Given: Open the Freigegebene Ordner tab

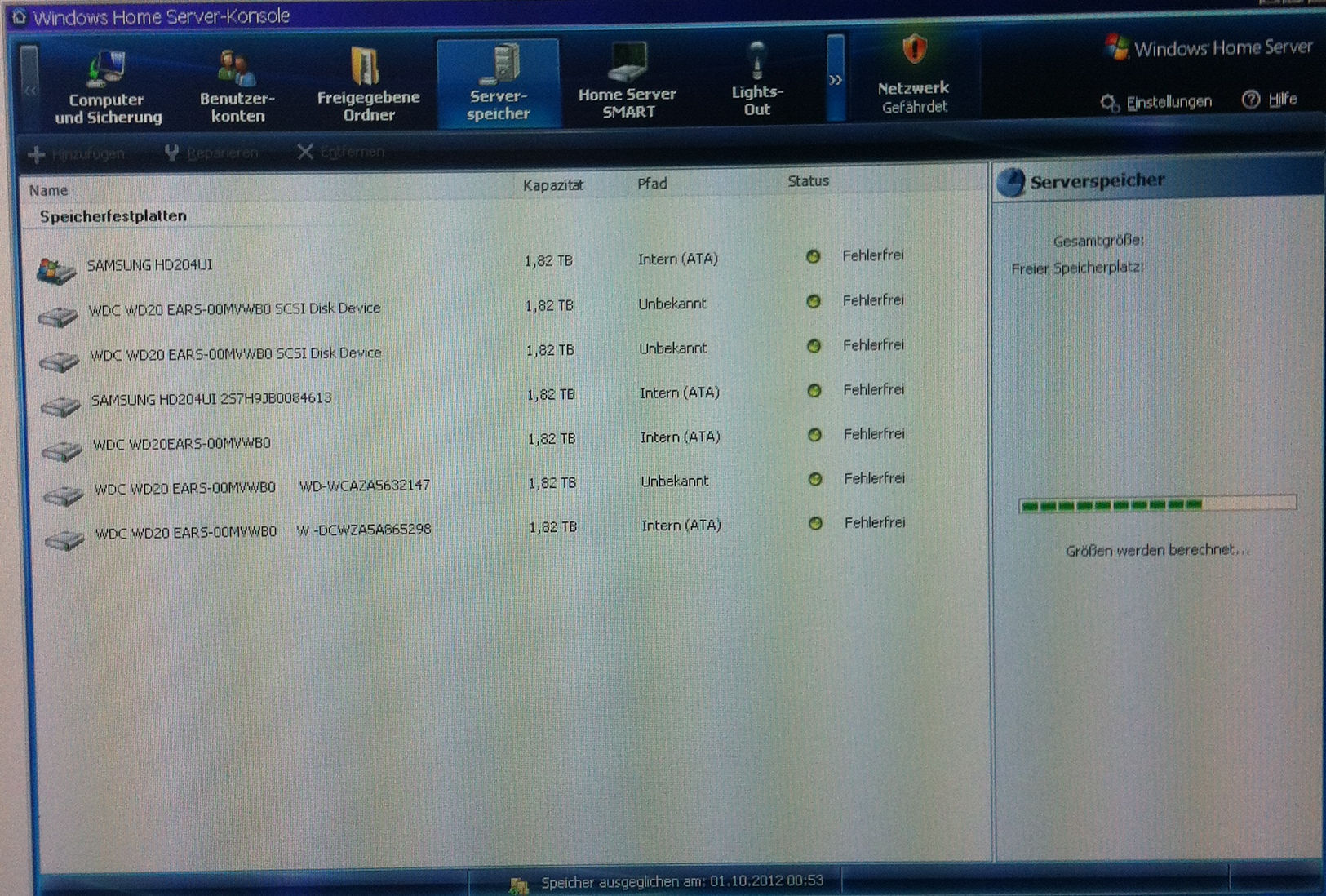Looking at the screenshot, I should pyautogui.click(x=368, y=85).
